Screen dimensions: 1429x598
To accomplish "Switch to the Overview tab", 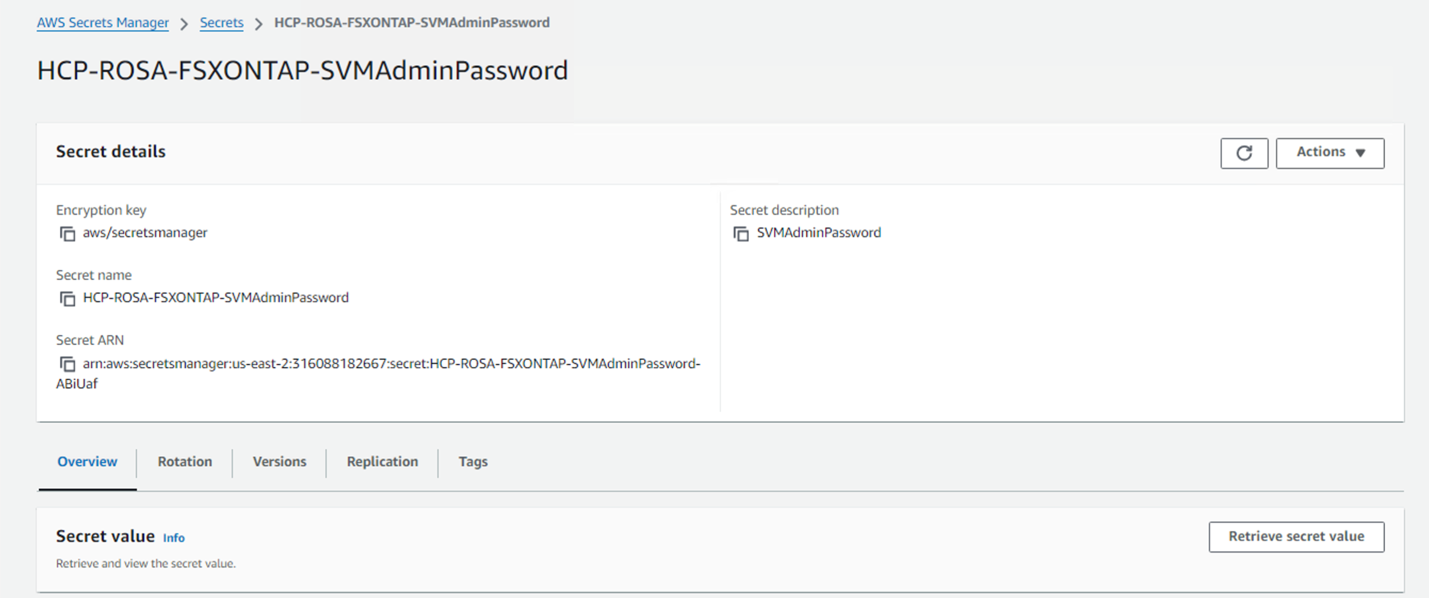I will pyautogui.click(x=87, y=462).
